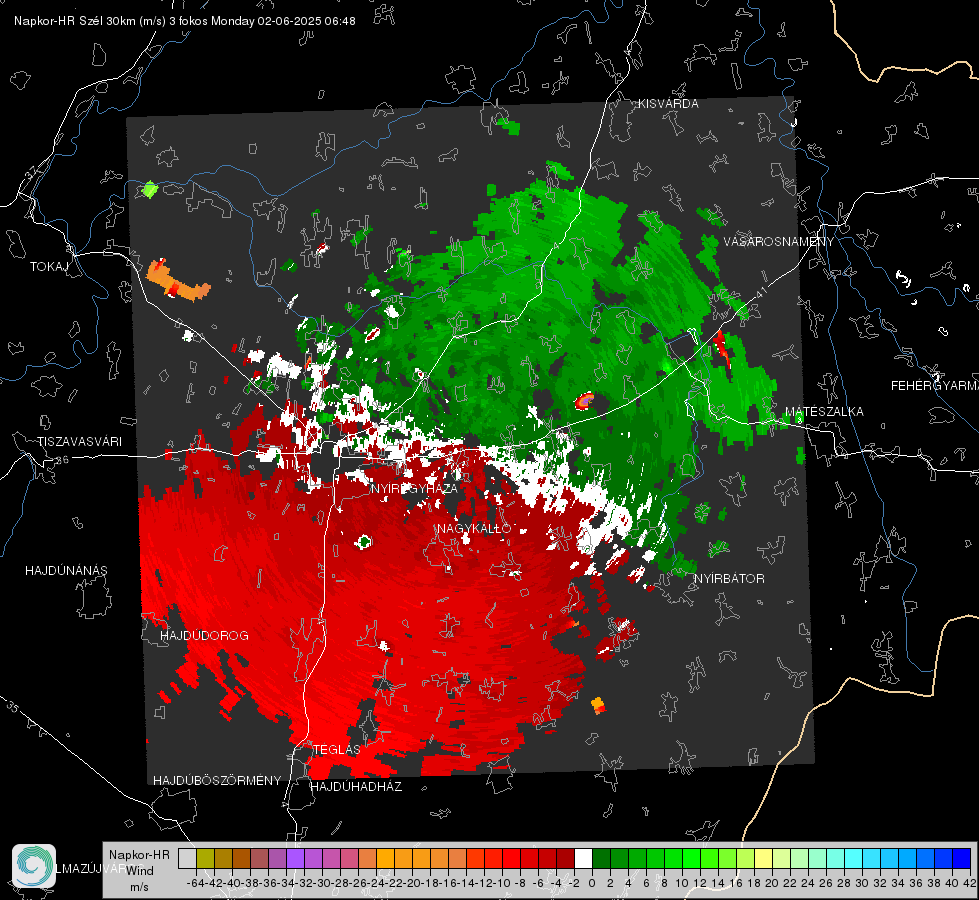Click the TÉGLÁS town label
979x900 pixels.
[x=337, y=750]
